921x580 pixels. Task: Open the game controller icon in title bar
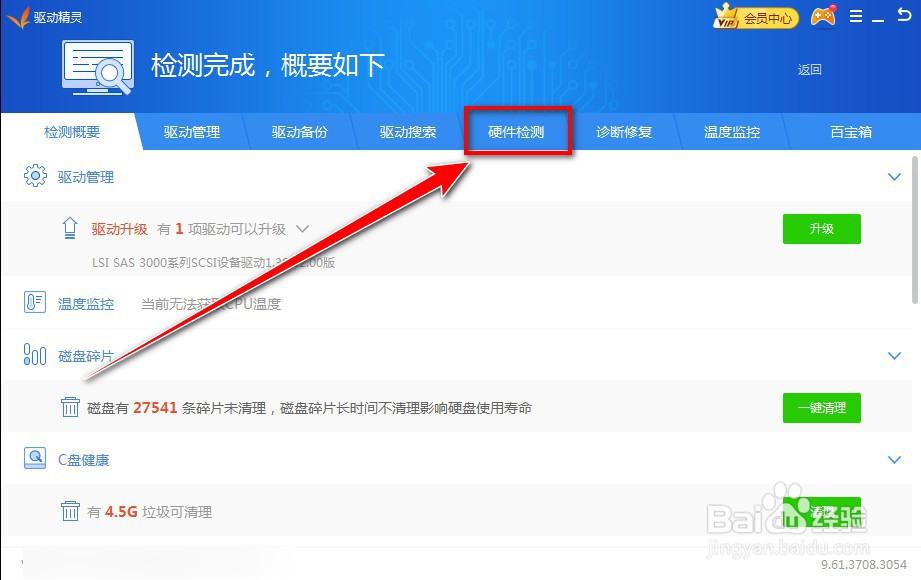pyautogui.click(x=822, y=16)
